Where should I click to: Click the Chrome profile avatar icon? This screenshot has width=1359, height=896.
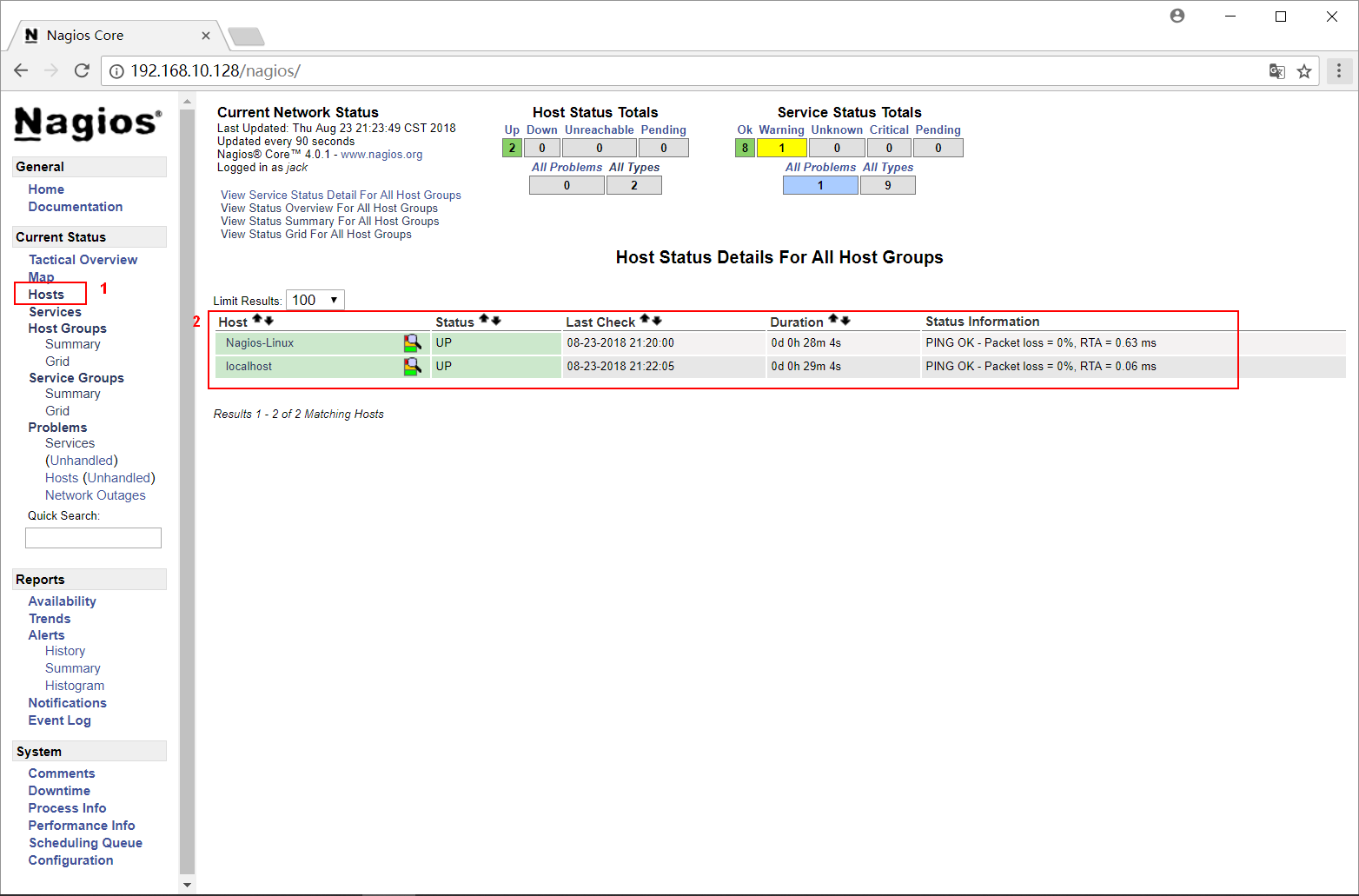coord(1177,16)
